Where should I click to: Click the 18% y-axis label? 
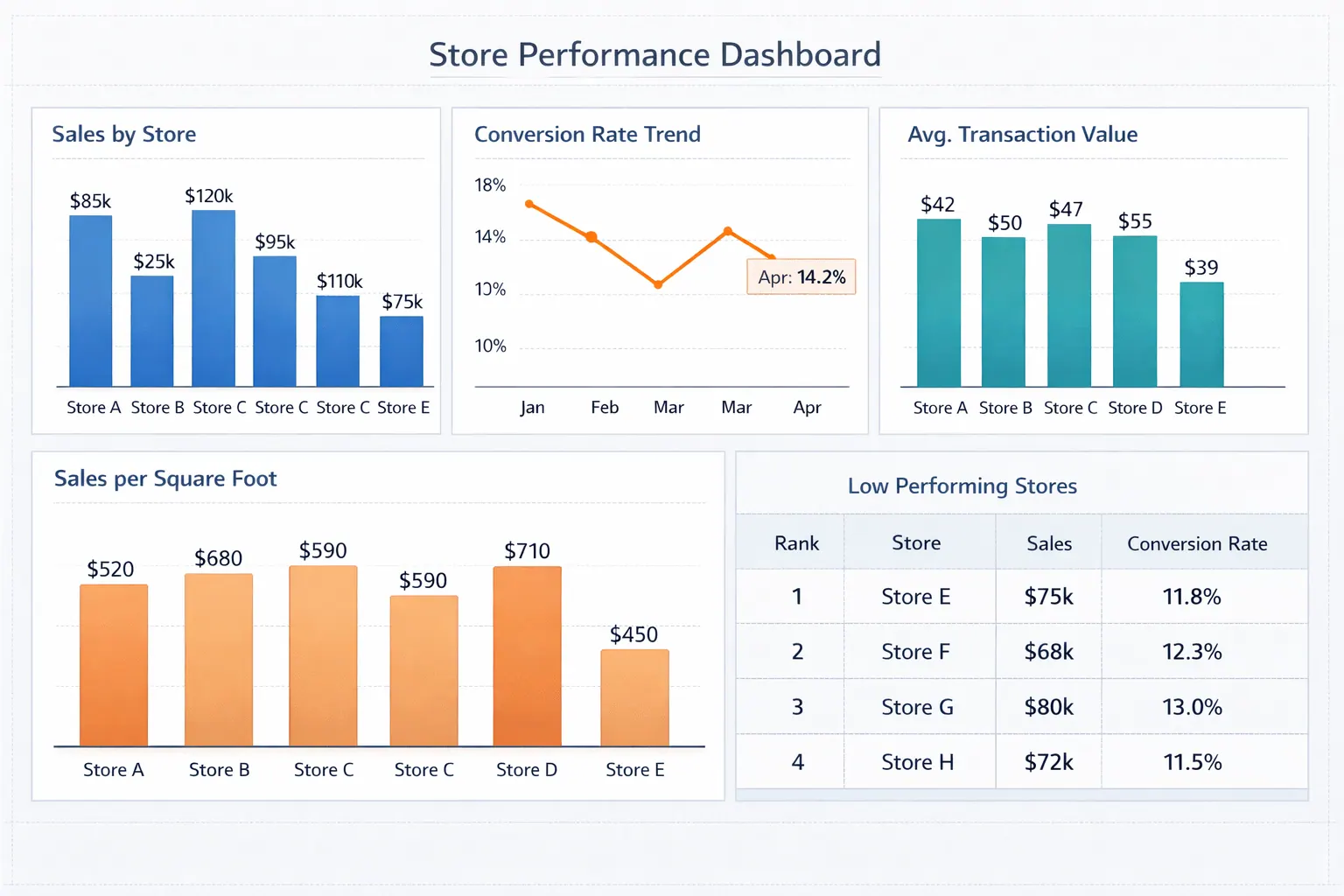tap(489, 185)
